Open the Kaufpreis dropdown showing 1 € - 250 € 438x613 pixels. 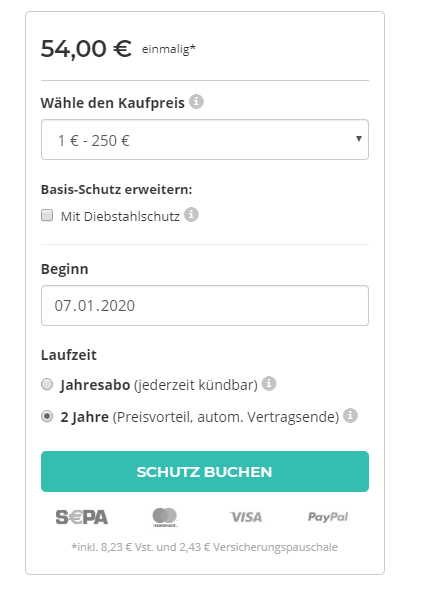[205, 140]
